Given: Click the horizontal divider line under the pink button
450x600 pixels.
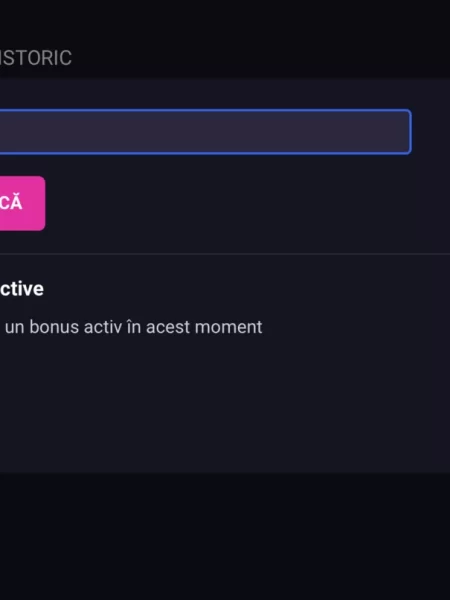Looking at the screenshot, I should coord(225,254).
